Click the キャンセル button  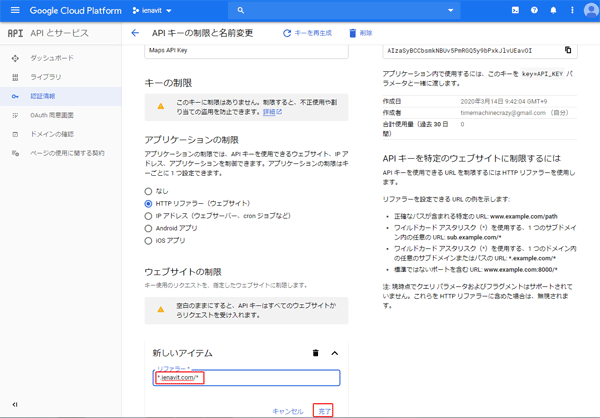coord(287,411)
